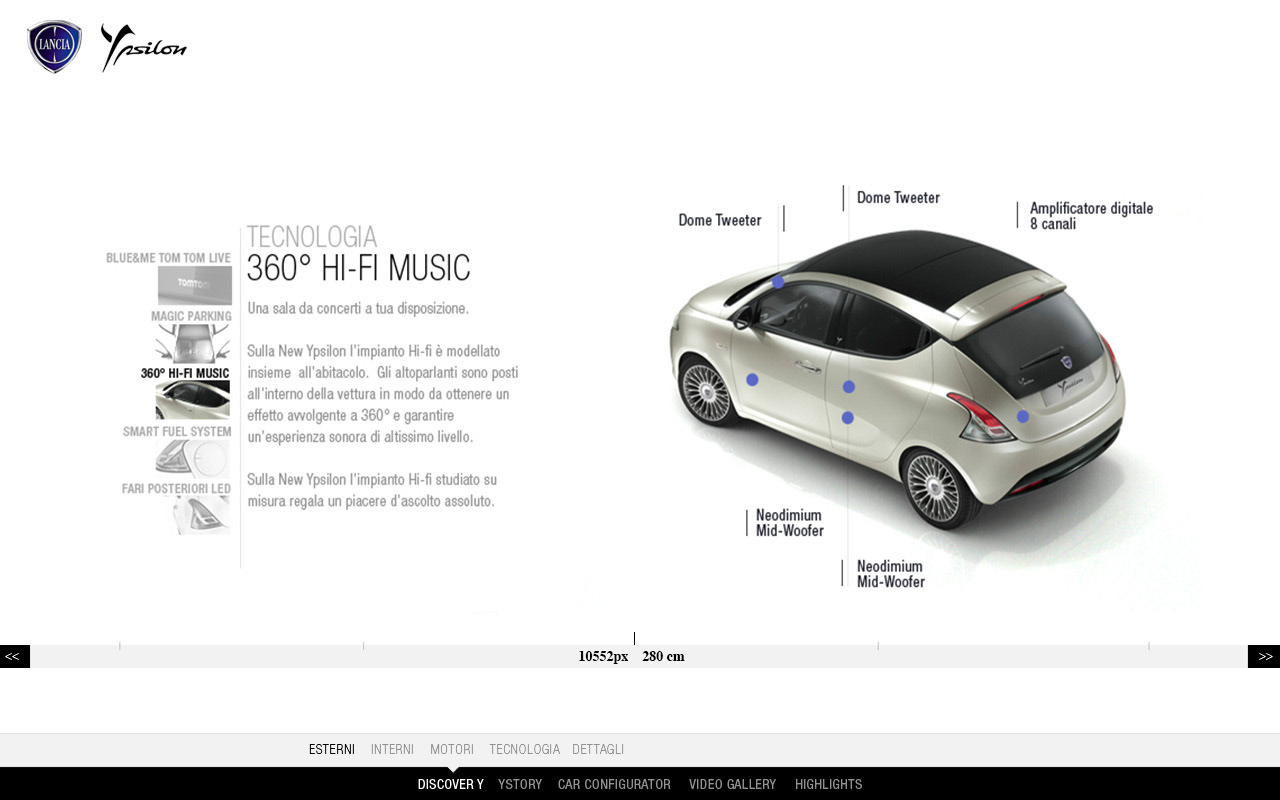Click the 280 cm value on the ruler

(x=663, y=657)
